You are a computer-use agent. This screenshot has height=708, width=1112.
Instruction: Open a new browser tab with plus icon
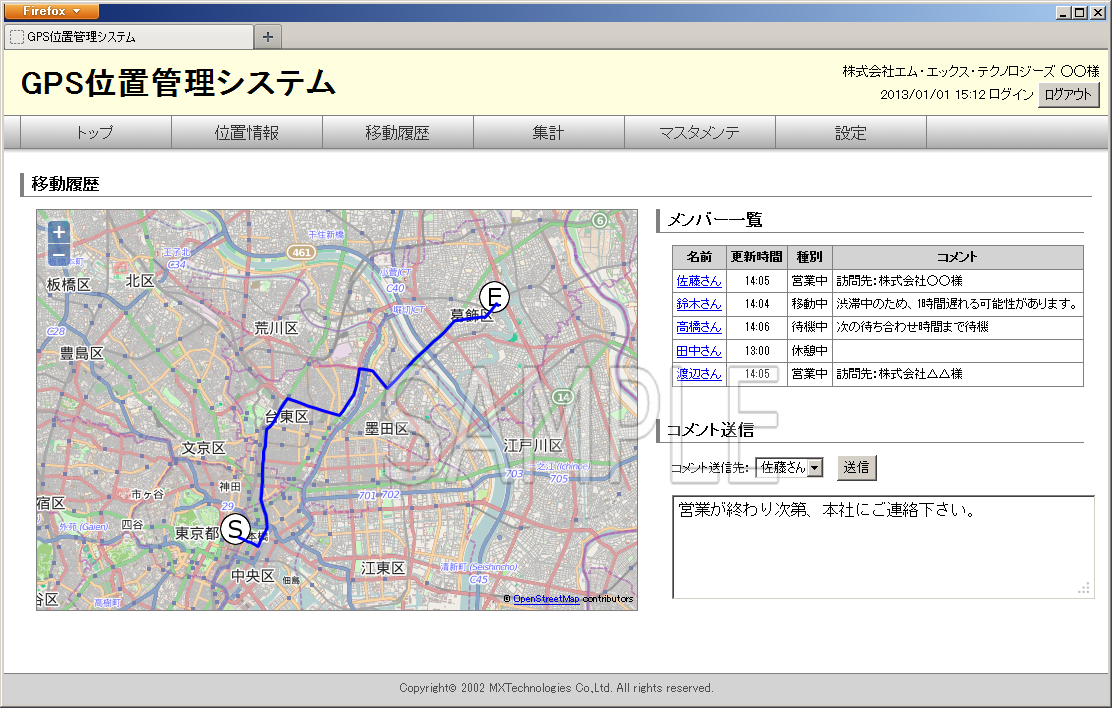point(268,37)
